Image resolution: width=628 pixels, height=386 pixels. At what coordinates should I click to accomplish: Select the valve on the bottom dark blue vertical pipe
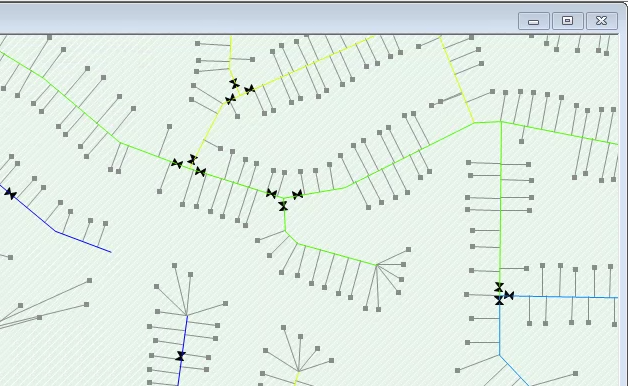coord(180,356)
